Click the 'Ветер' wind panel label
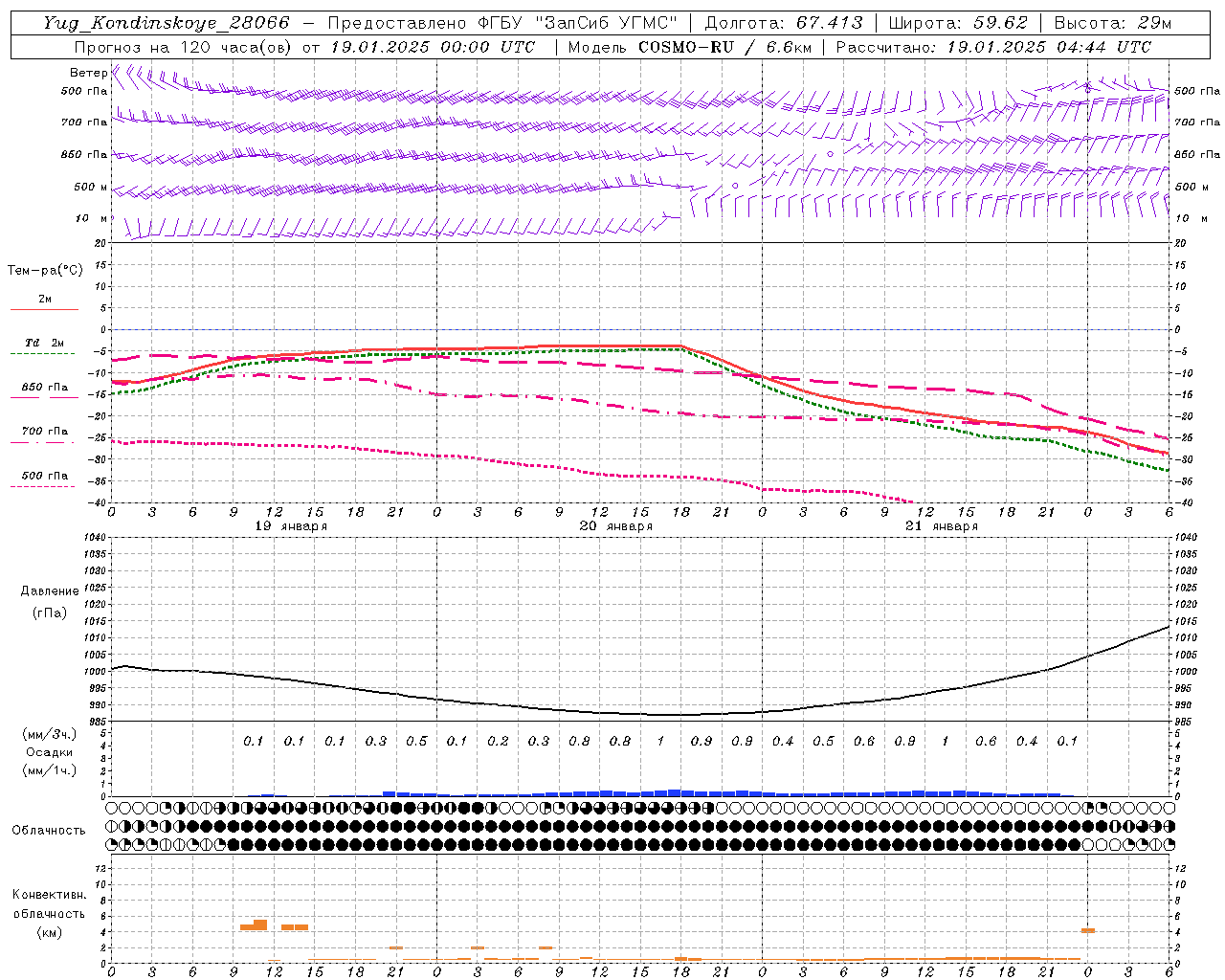Image resolution: width=1225 pixels, height=980 pixels. click(88, 73)
